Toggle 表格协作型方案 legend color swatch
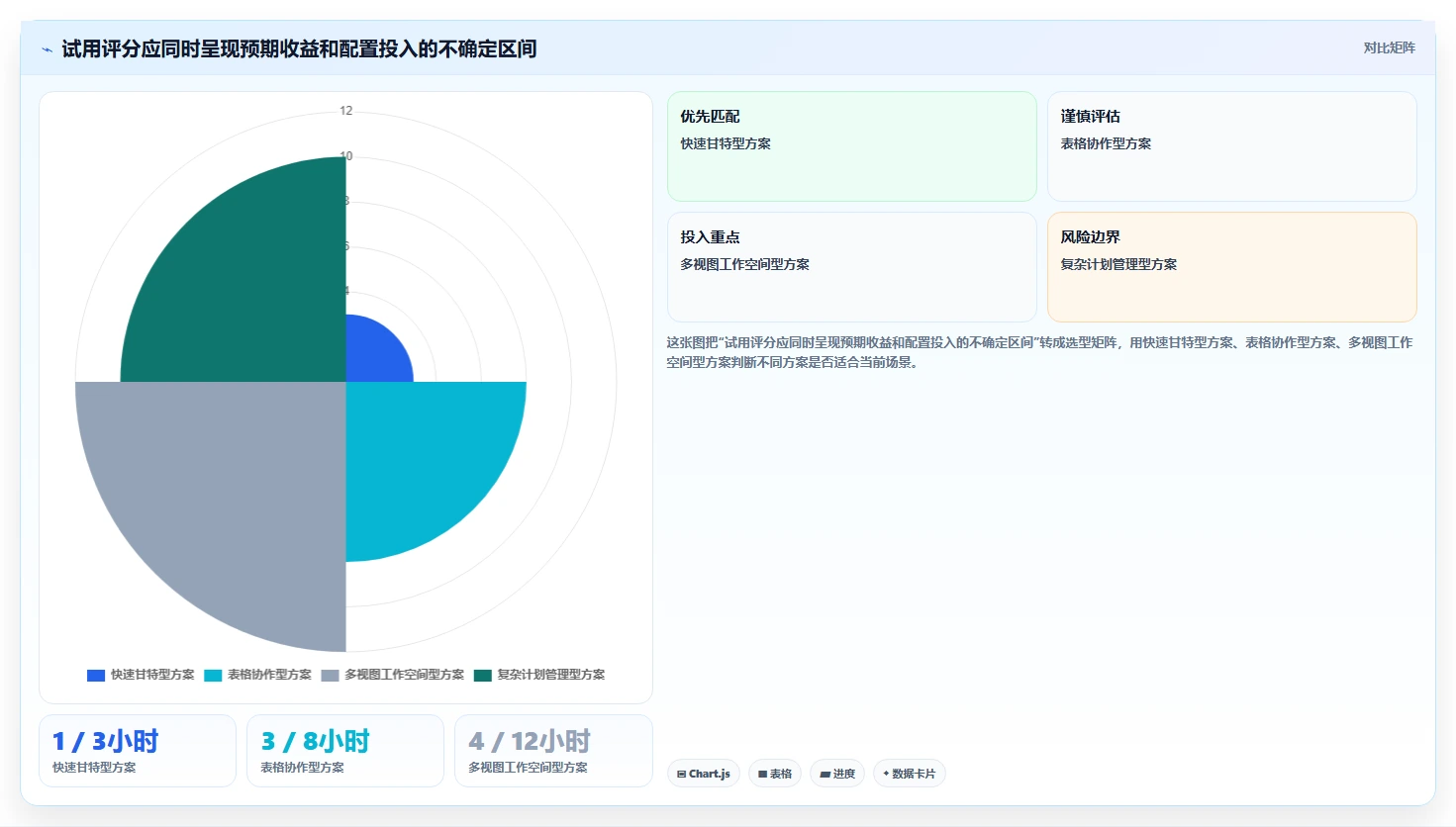 click(x=213, y=676)
